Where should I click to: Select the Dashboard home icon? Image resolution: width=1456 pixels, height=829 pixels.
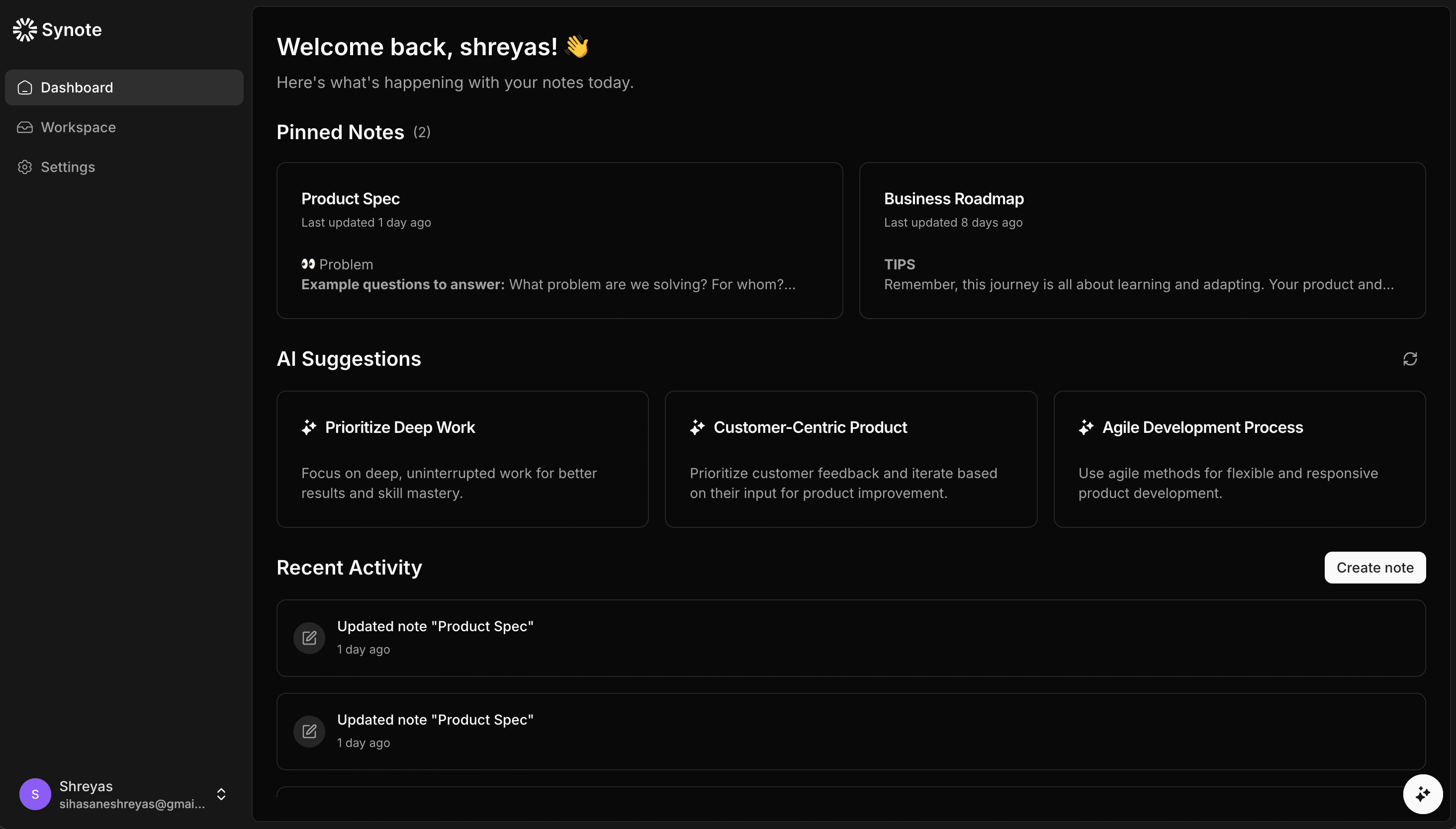tap(24, 87)
